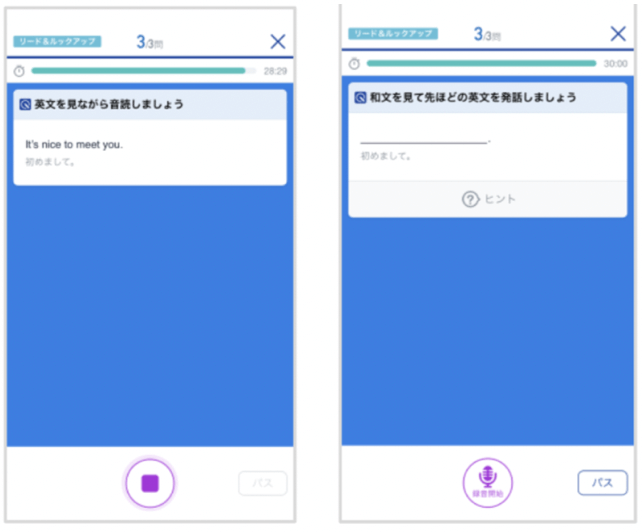Tap the greyed-out パス button on left screen
The height and width of the screenshot is (532, 642).
[262, 483]
